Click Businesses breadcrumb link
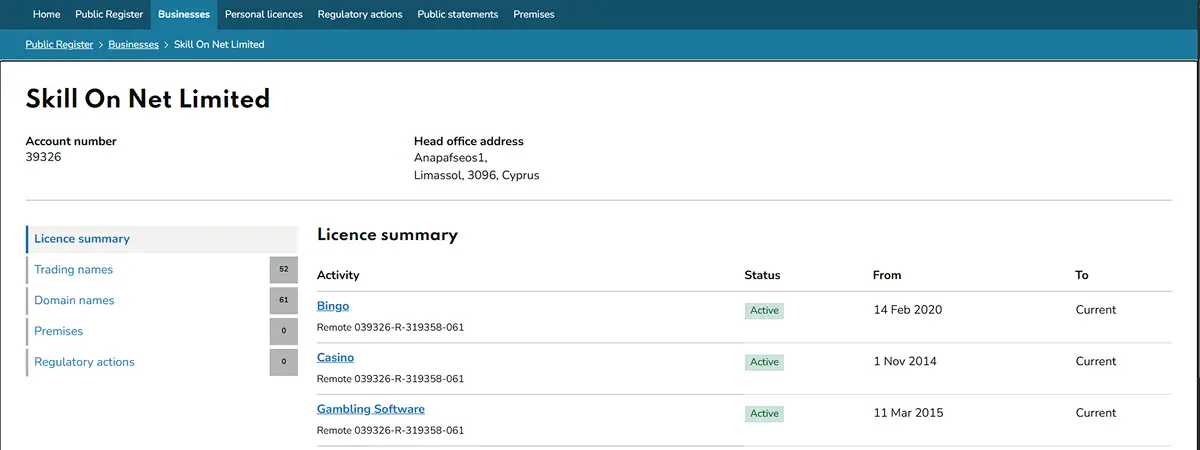1200x450 pixels. click(134, 44)
